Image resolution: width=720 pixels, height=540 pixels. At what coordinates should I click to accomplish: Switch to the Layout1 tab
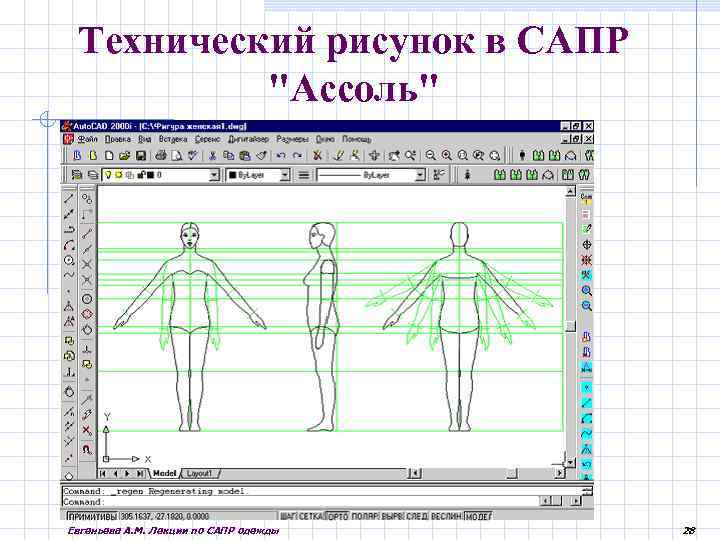pos(199,473)
